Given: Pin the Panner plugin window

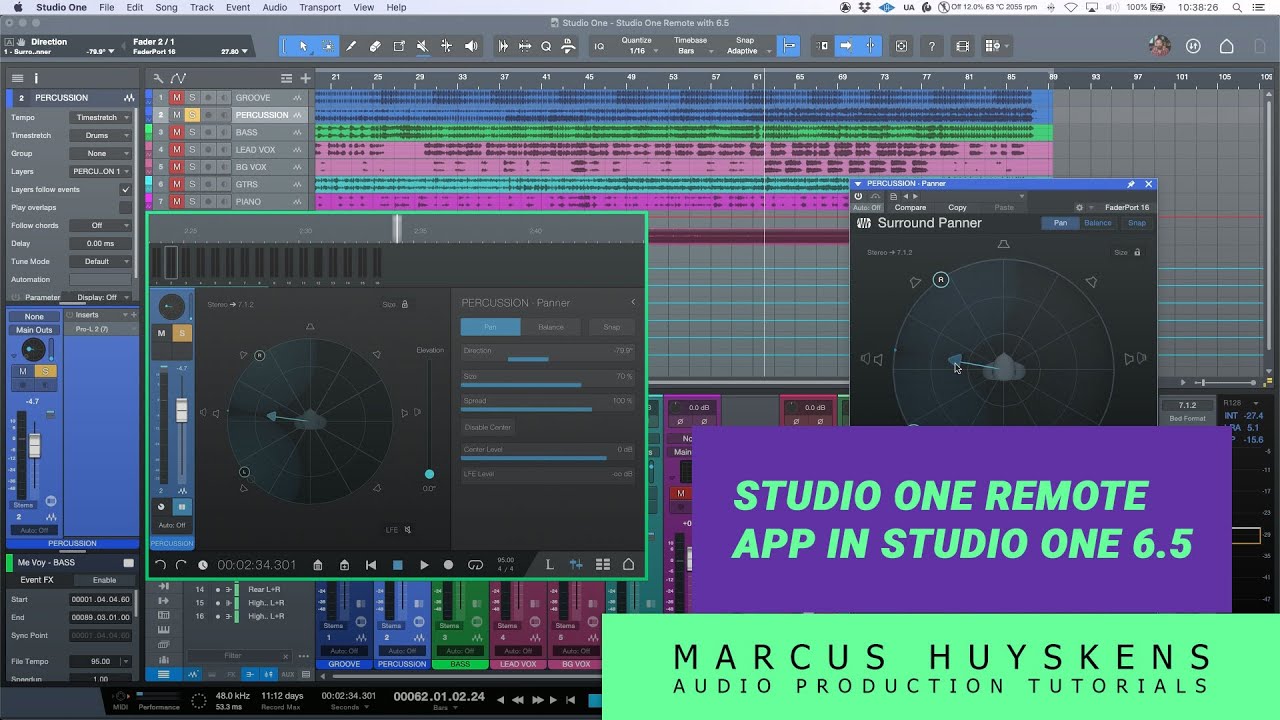Looking at the screenshot, I should click(1131, 184).
